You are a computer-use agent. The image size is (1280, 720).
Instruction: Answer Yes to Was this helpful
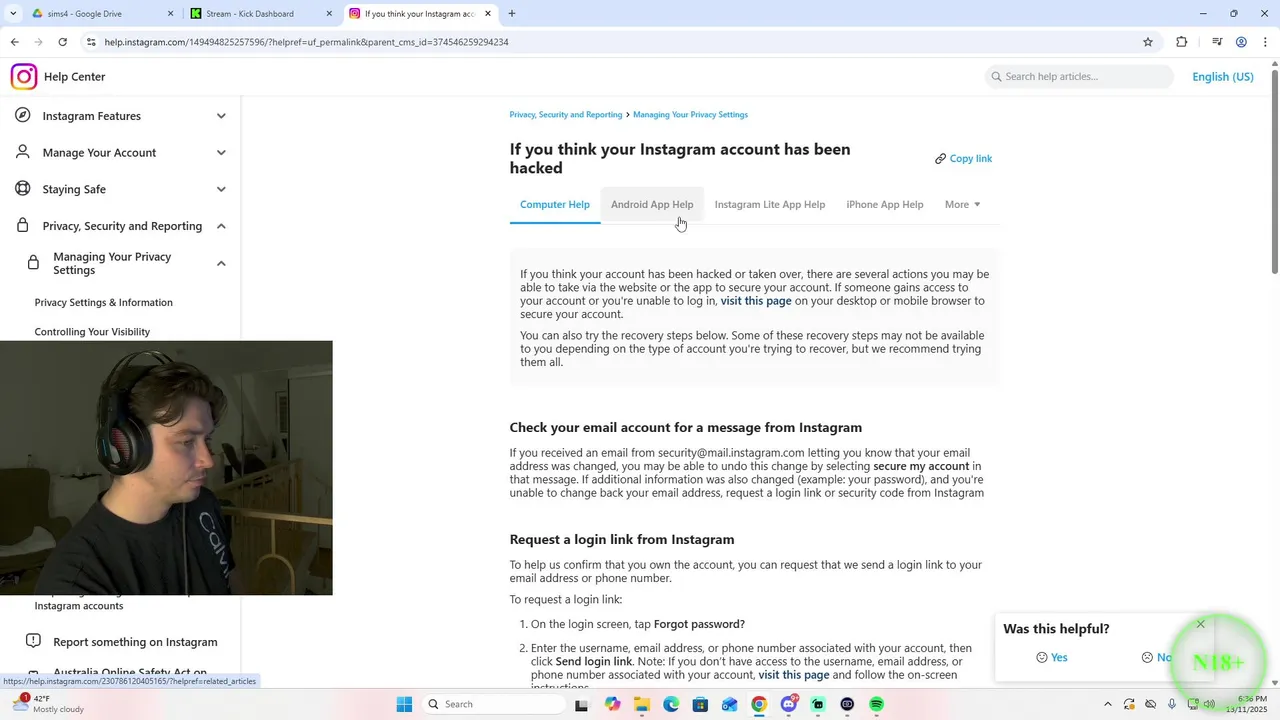(x=1052, y=657)
